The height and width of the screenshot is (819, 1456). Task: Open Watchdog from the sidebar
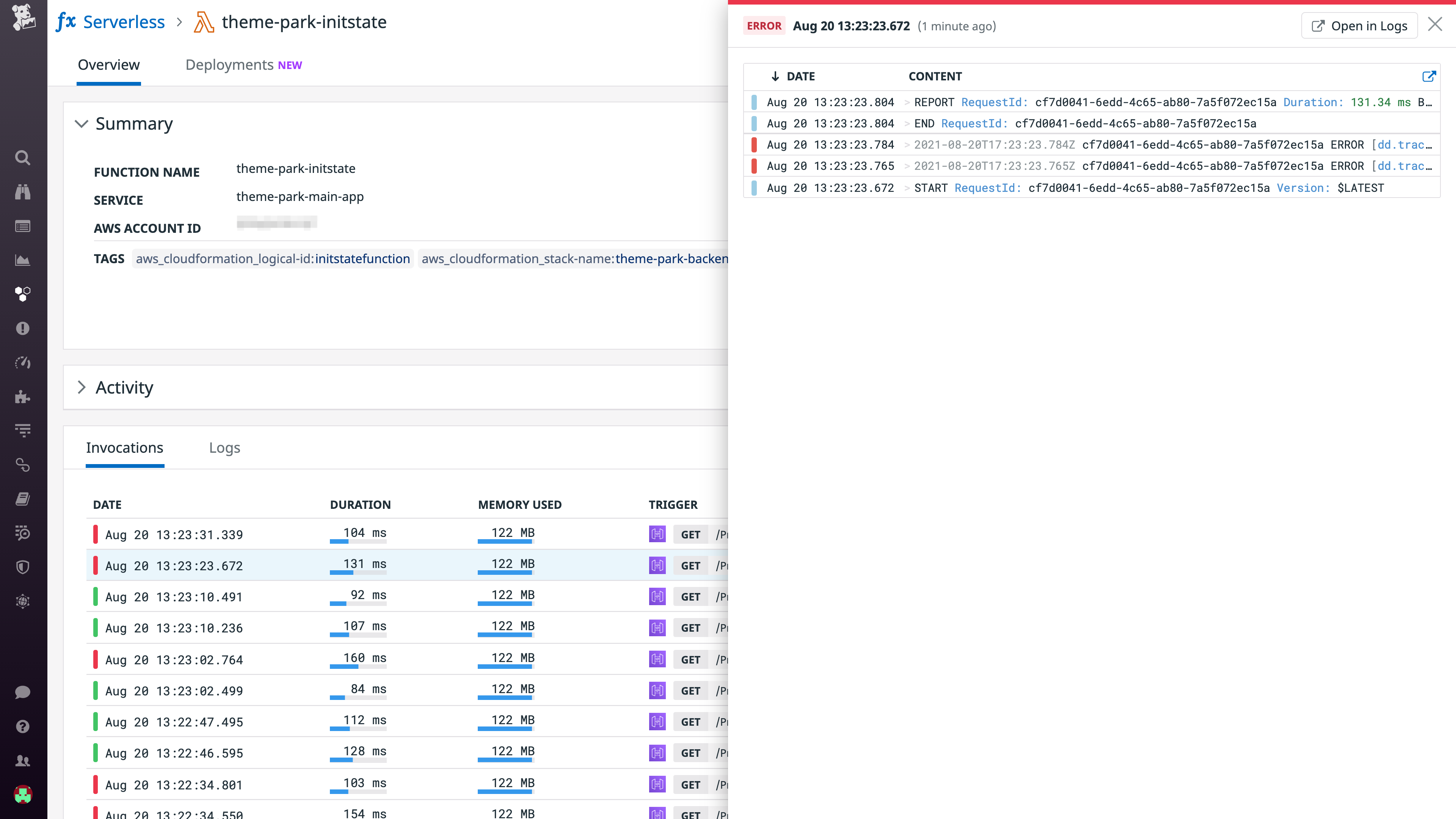tap(23, 191)
